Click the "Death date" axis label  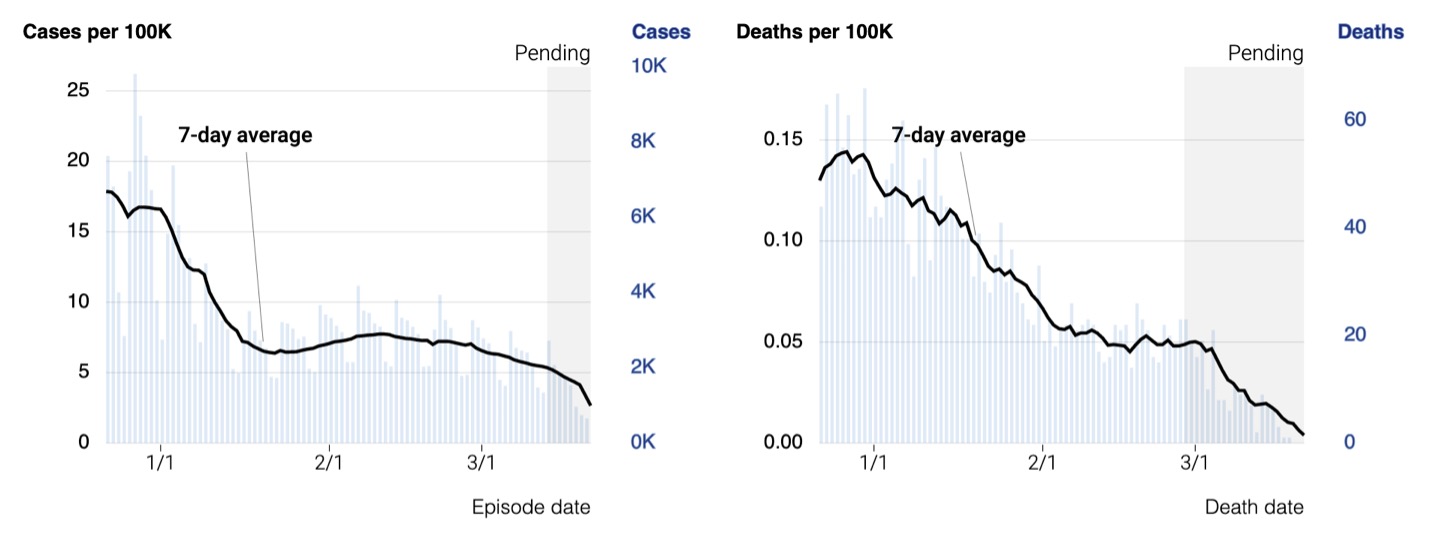click(1254, 507)
